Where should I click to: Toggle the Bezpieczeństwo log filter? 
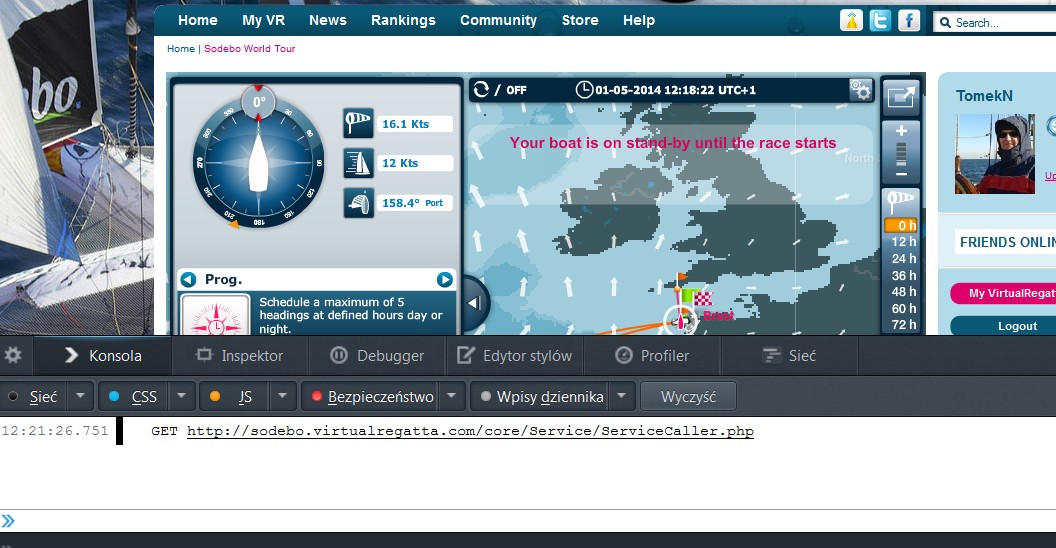point(372,397)
